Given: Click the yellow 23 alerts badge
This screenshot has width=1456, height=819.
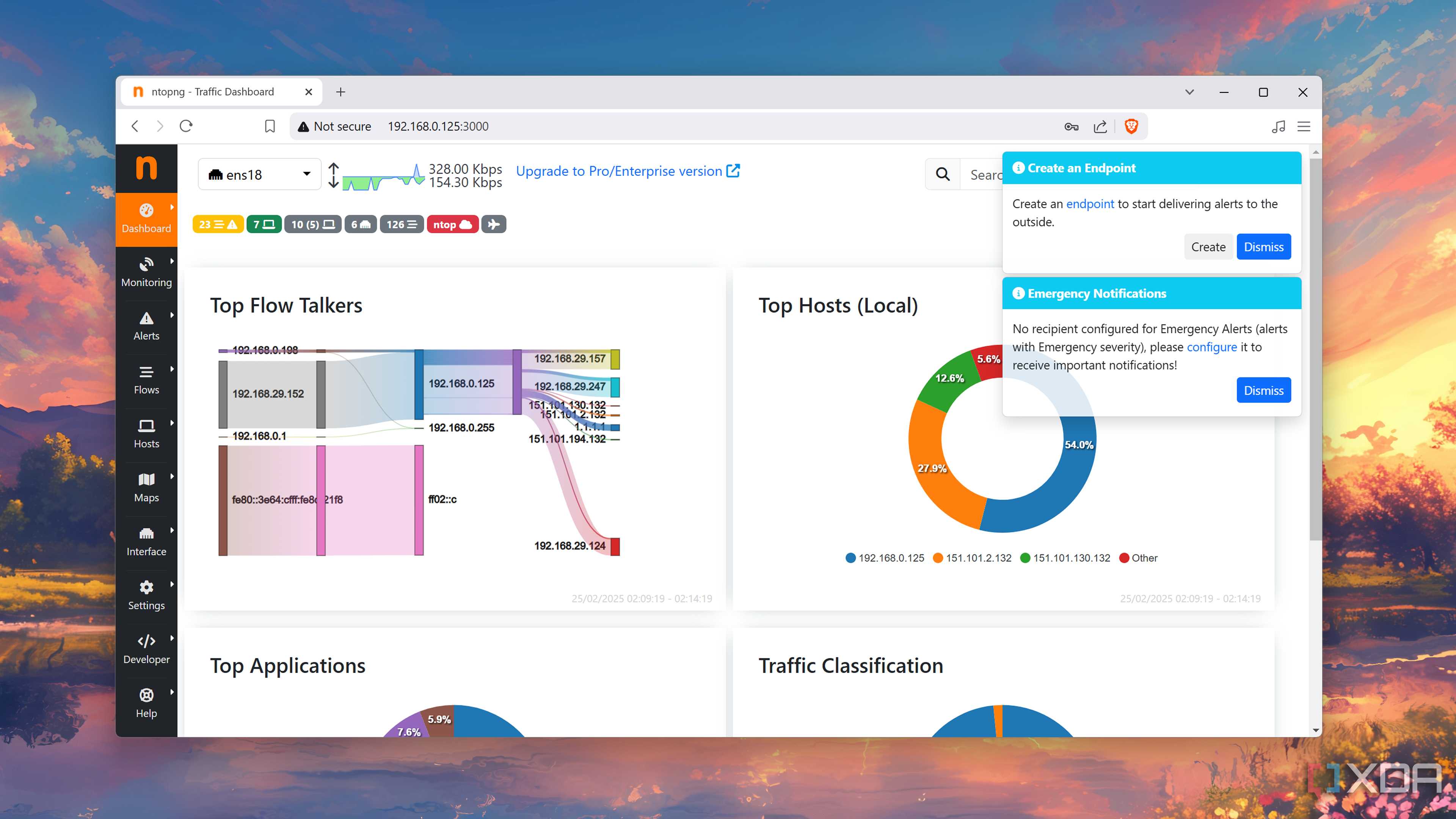Looking at the screenshot, I should (x=218, y=224).
